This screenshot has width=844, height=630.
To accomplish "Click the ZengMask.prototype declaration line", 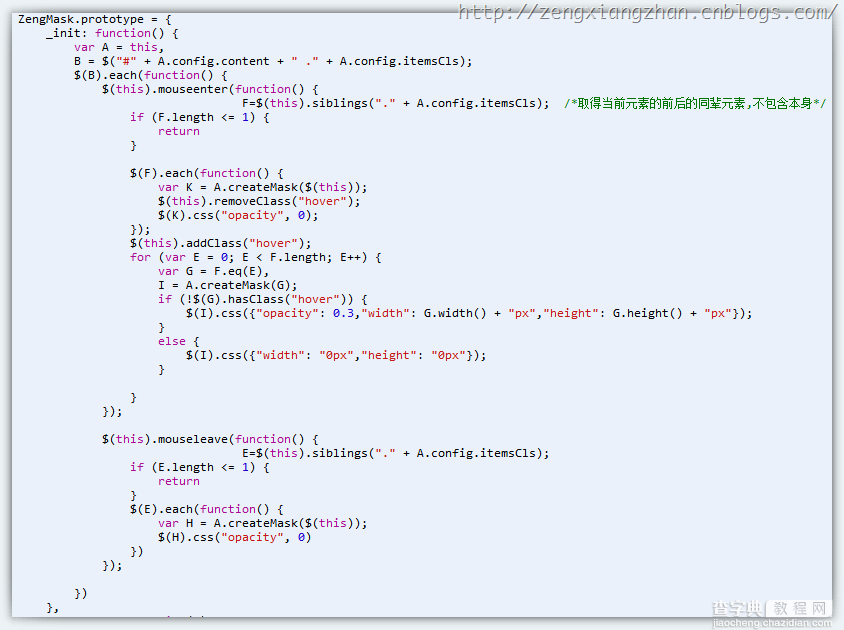I will tap(95, 19).
